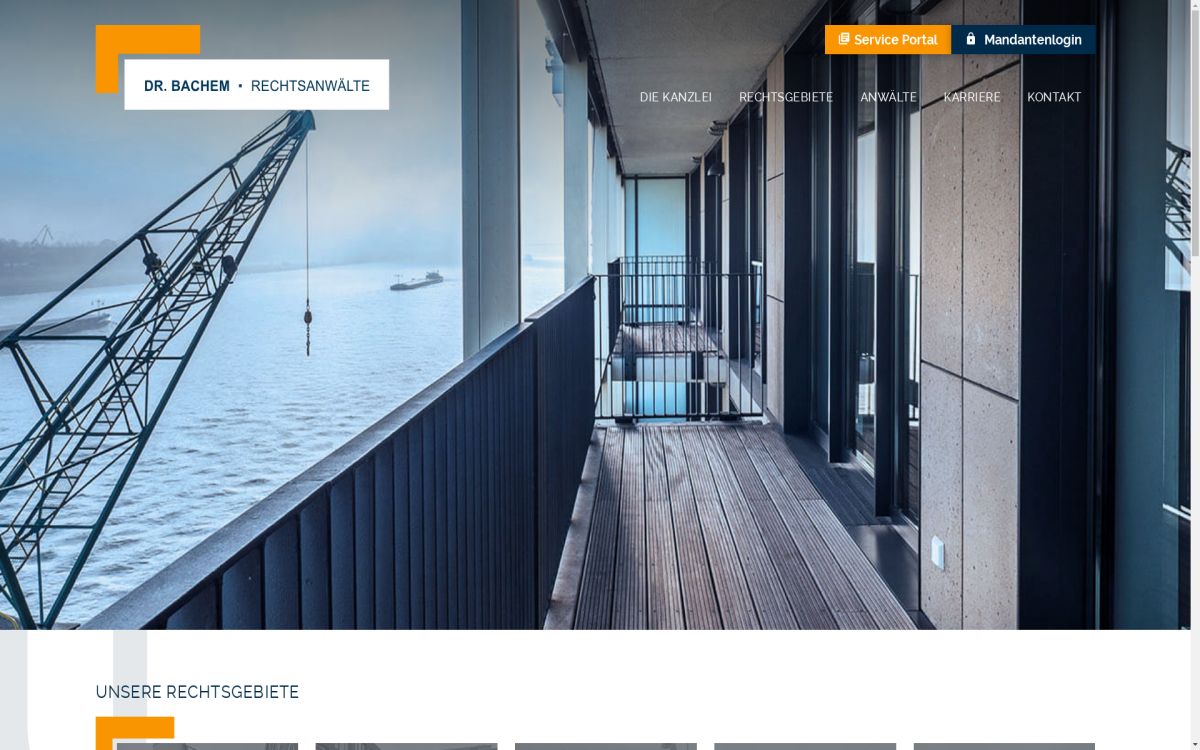Go to the Anwälte navigation item

click(x=888, y=97)
